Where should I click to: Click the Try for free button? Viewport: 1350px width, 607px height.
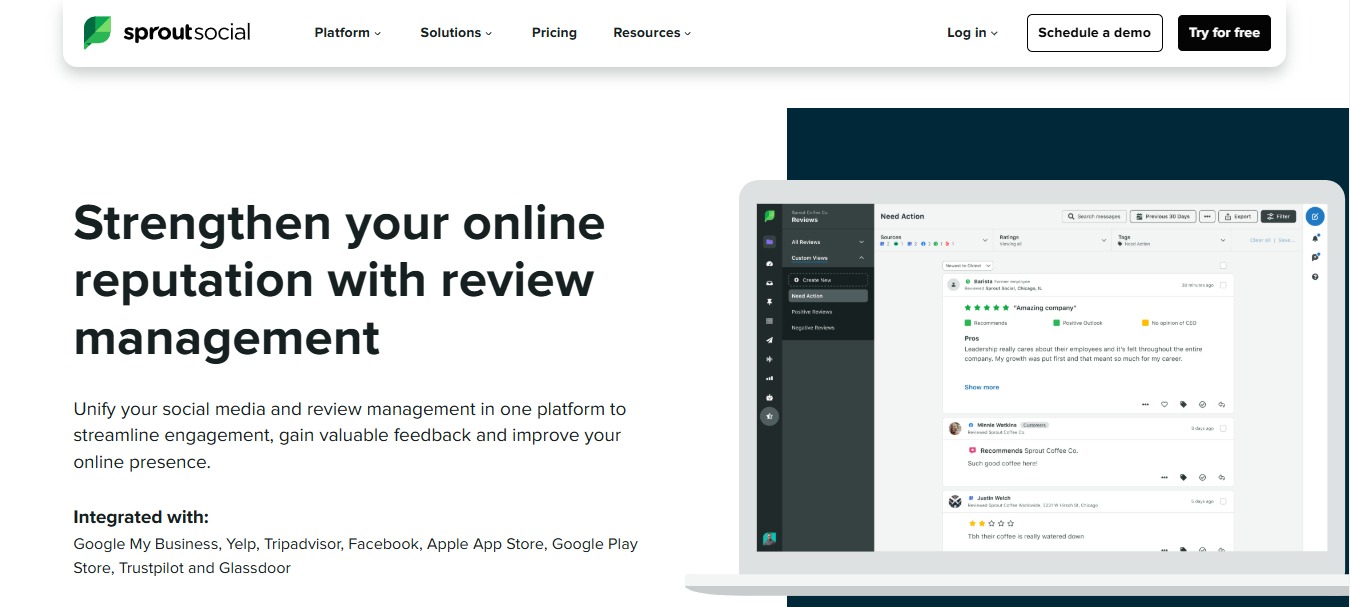pyautogui.click(x=1224, y=32)
